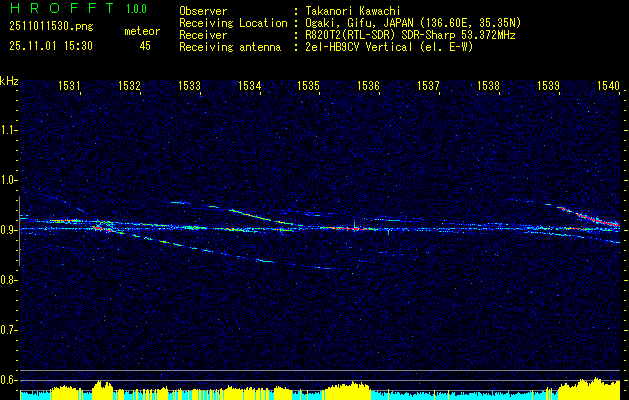Image resolution: width=629 pixels, height=400 pixels.
Task: Select the 0.8 frequency axis label
Action: tap(7, 280)
